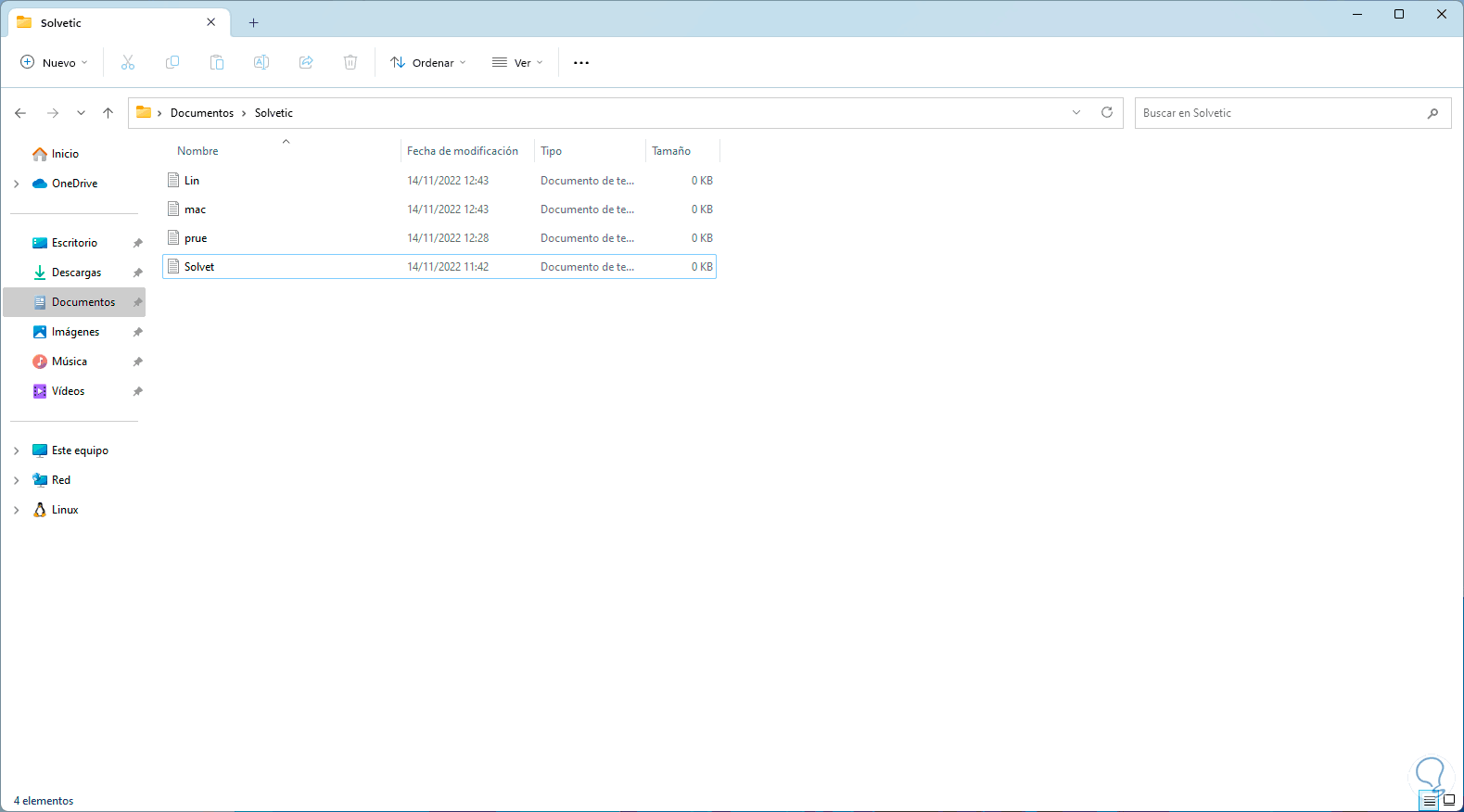Expand the Este equipo tree node

point(17,450)
